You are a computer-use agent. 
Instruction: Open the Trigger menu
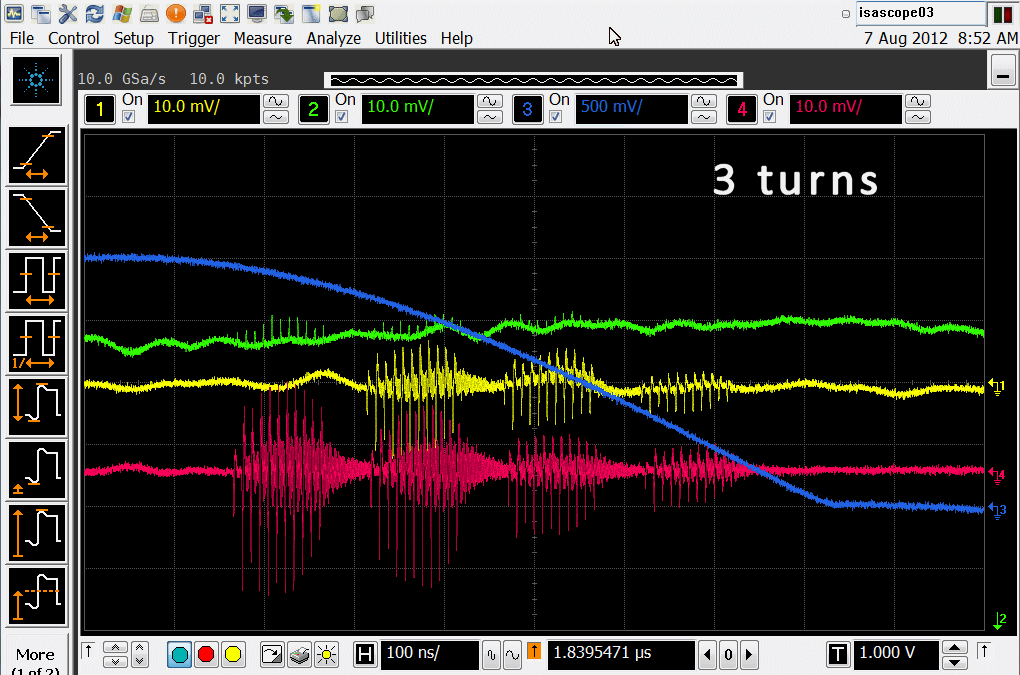click(x=193, y=38)
